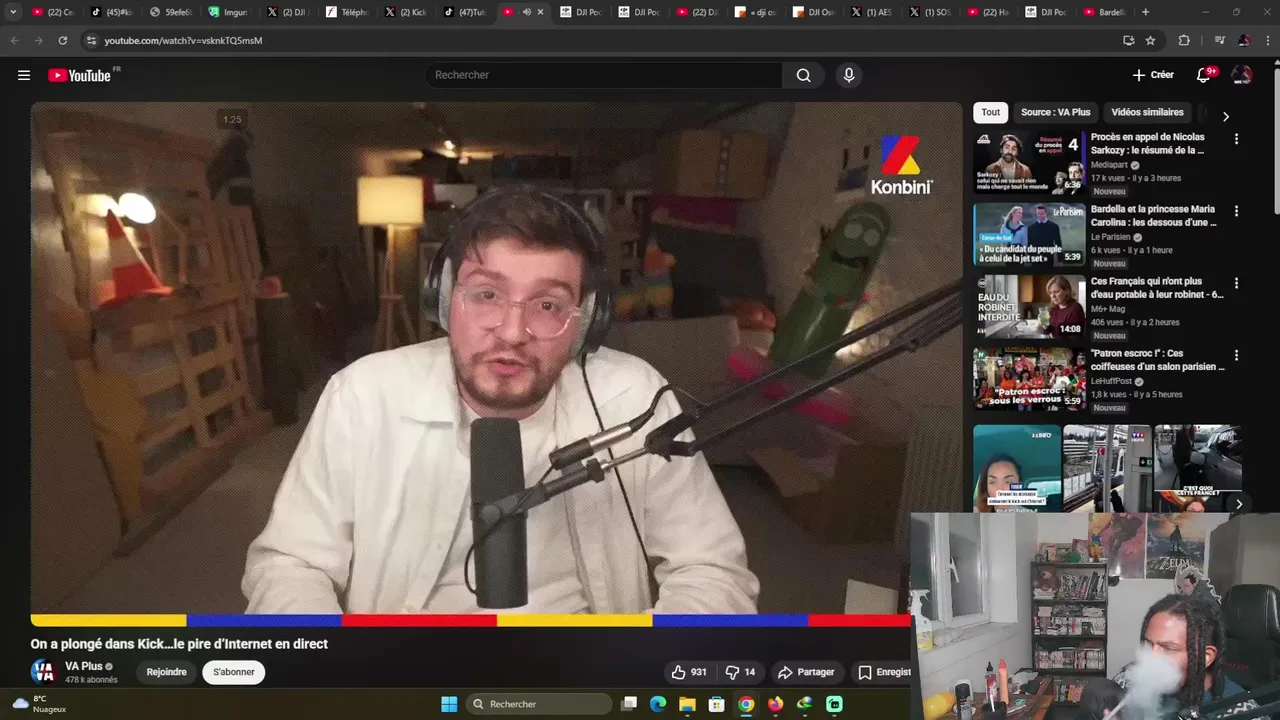1280x720 pixels.
Task: Open the YouTube guide hamburger menu
Action: 24,75
